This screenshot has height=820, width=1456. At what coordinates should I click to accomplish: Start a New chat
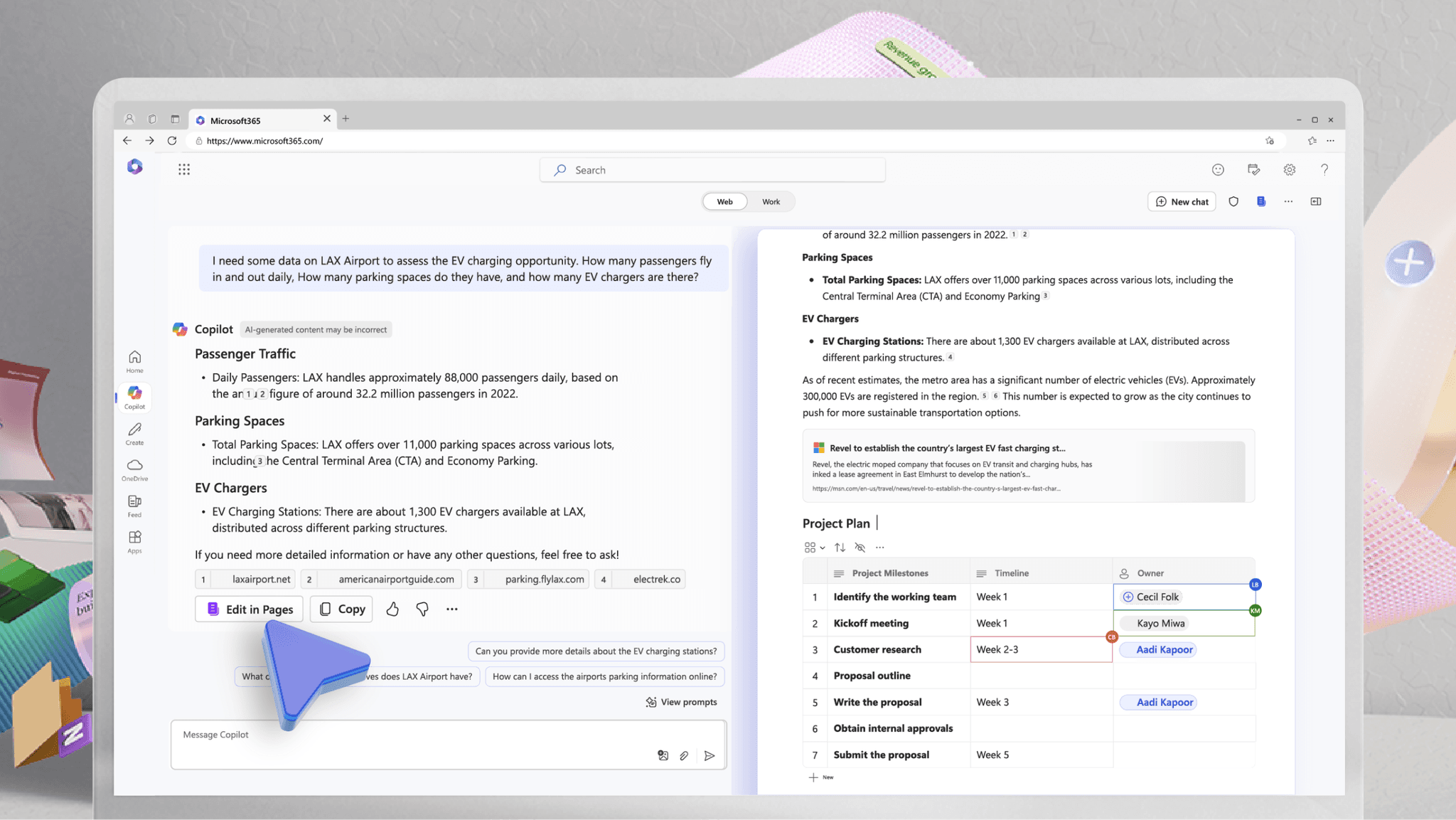pyautogui.click(x=1181, y=201)
